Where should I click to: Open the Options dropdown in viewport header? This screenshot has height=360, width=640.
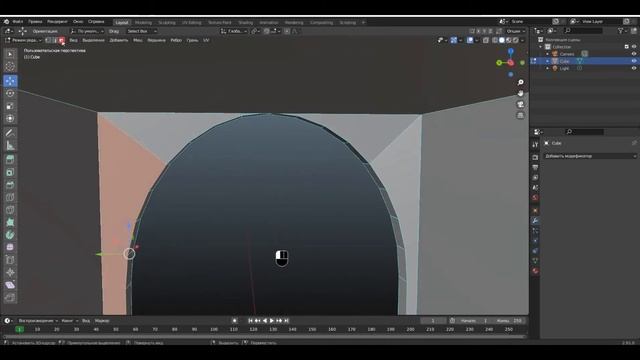coord(516,31)
